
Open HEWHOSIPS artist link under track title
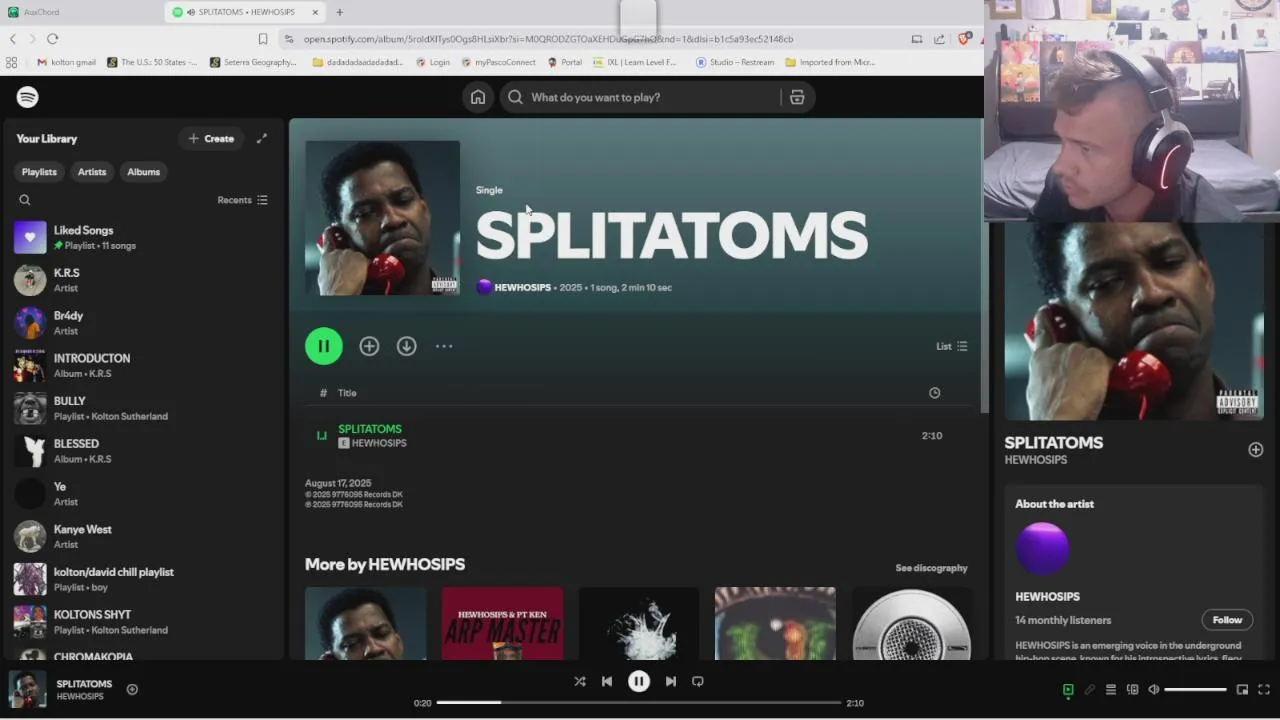[379, 443]
